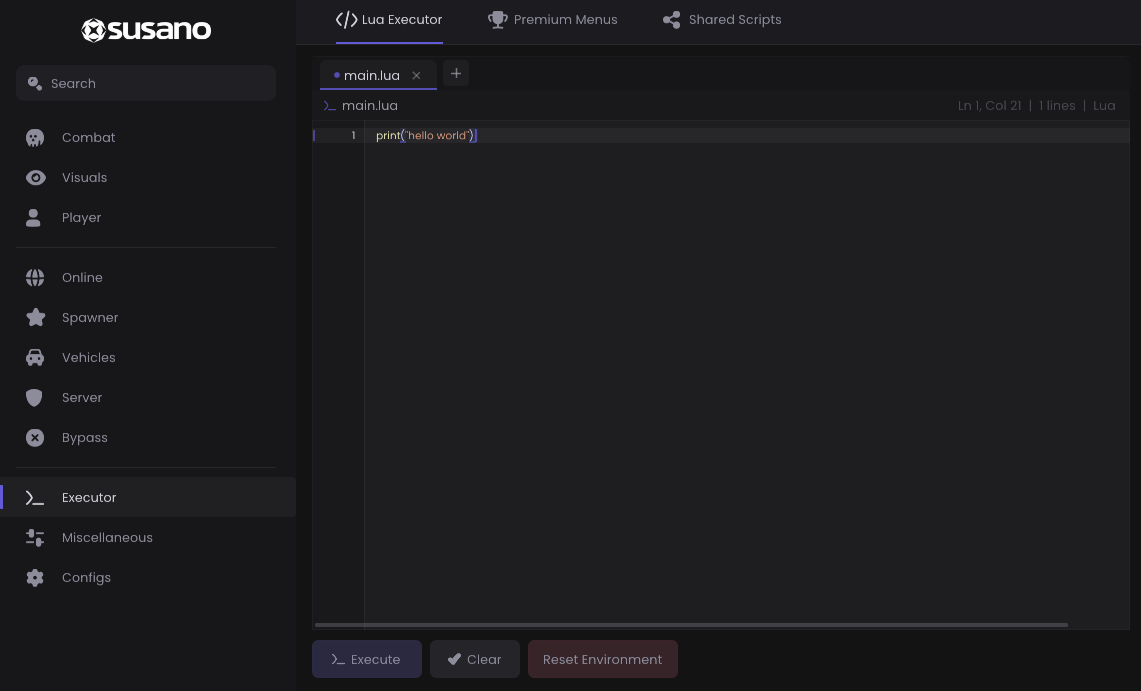Select the Combat sidebar icon
This screenshot has width=1141, height=691.
click(x=35, y=137)
